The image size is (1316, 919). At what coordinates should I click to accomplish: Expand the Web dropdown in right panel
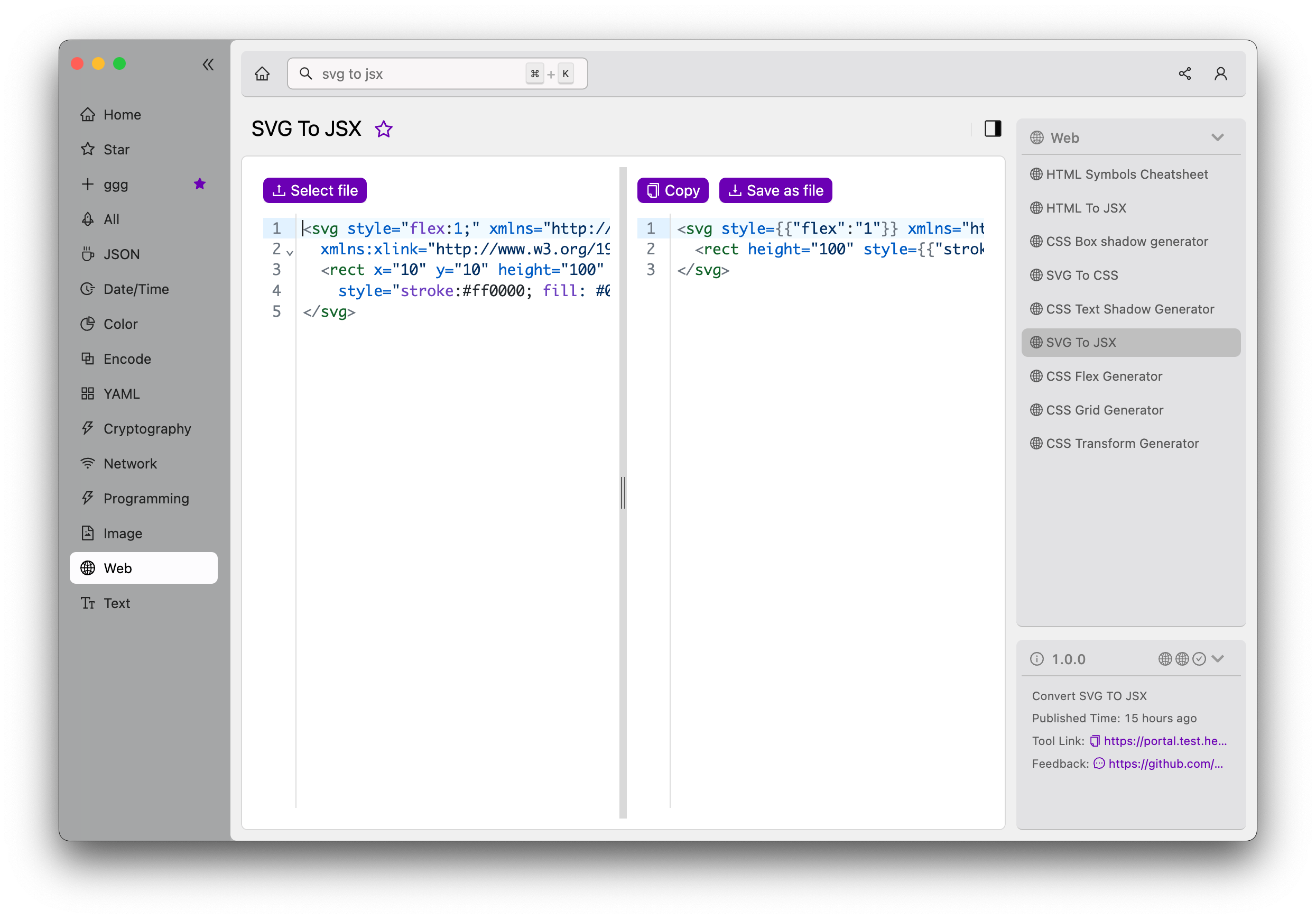point(1217,137)
